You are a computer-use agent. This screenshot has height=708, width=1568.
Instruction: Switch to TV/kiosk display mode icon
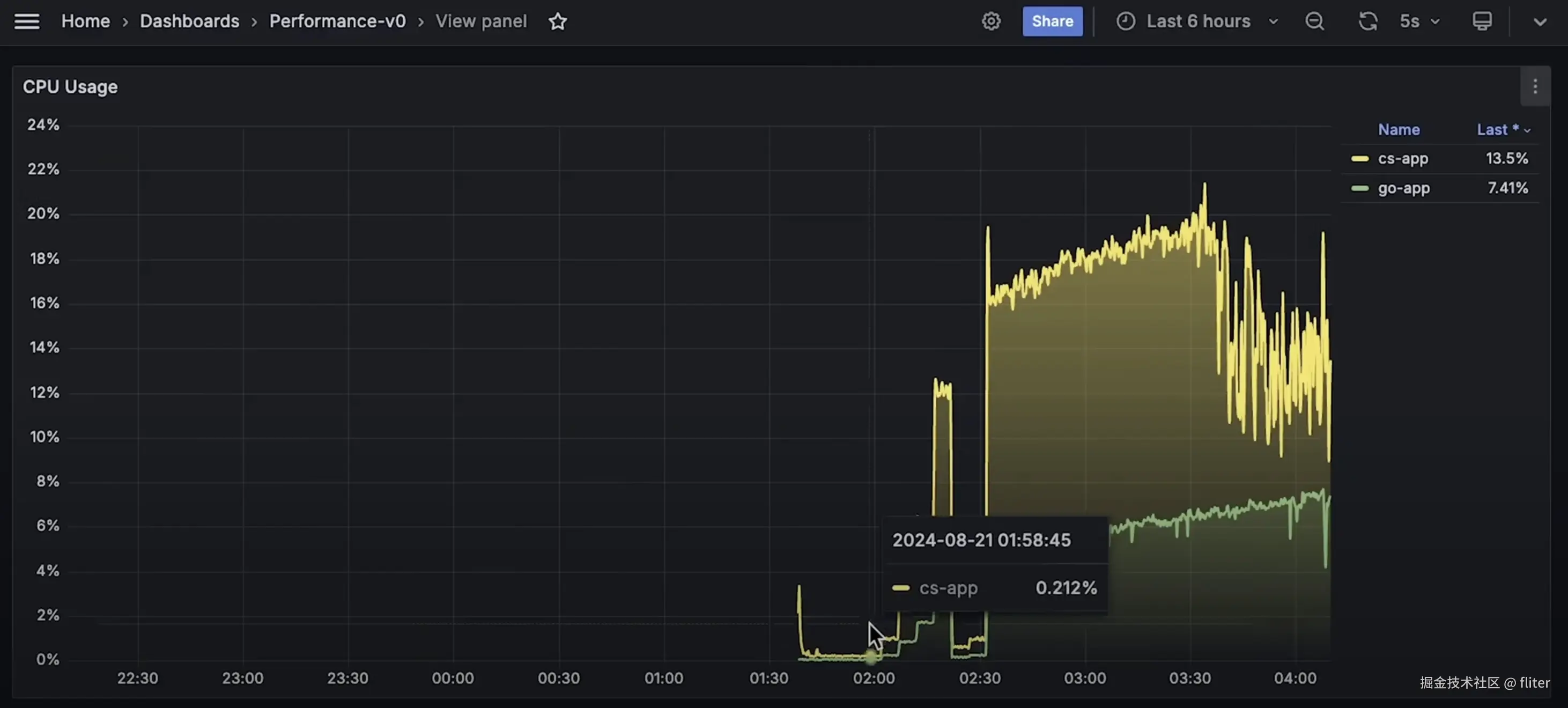coord(1482,21)
